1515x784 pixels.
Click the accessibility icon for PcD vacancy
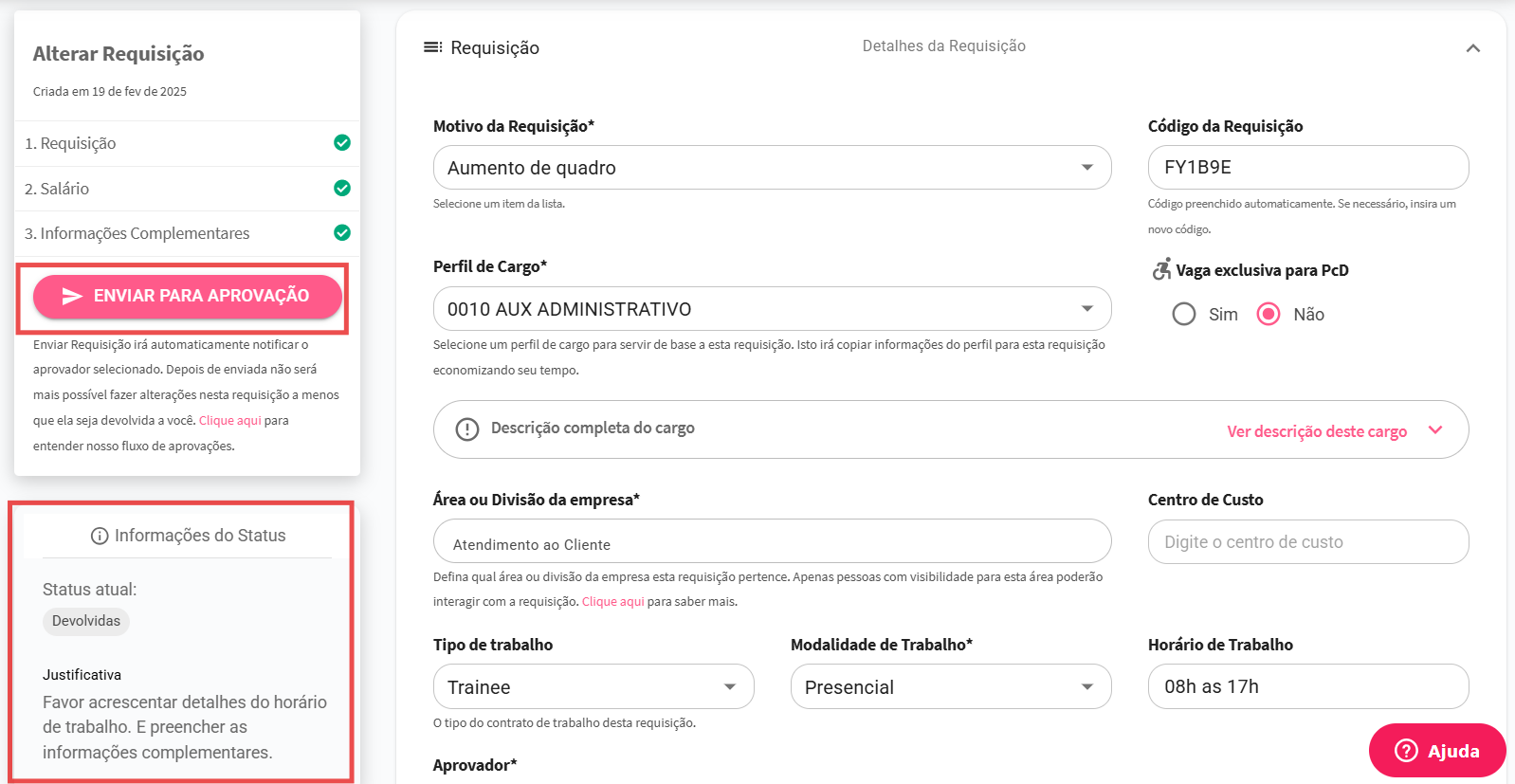1161,270
